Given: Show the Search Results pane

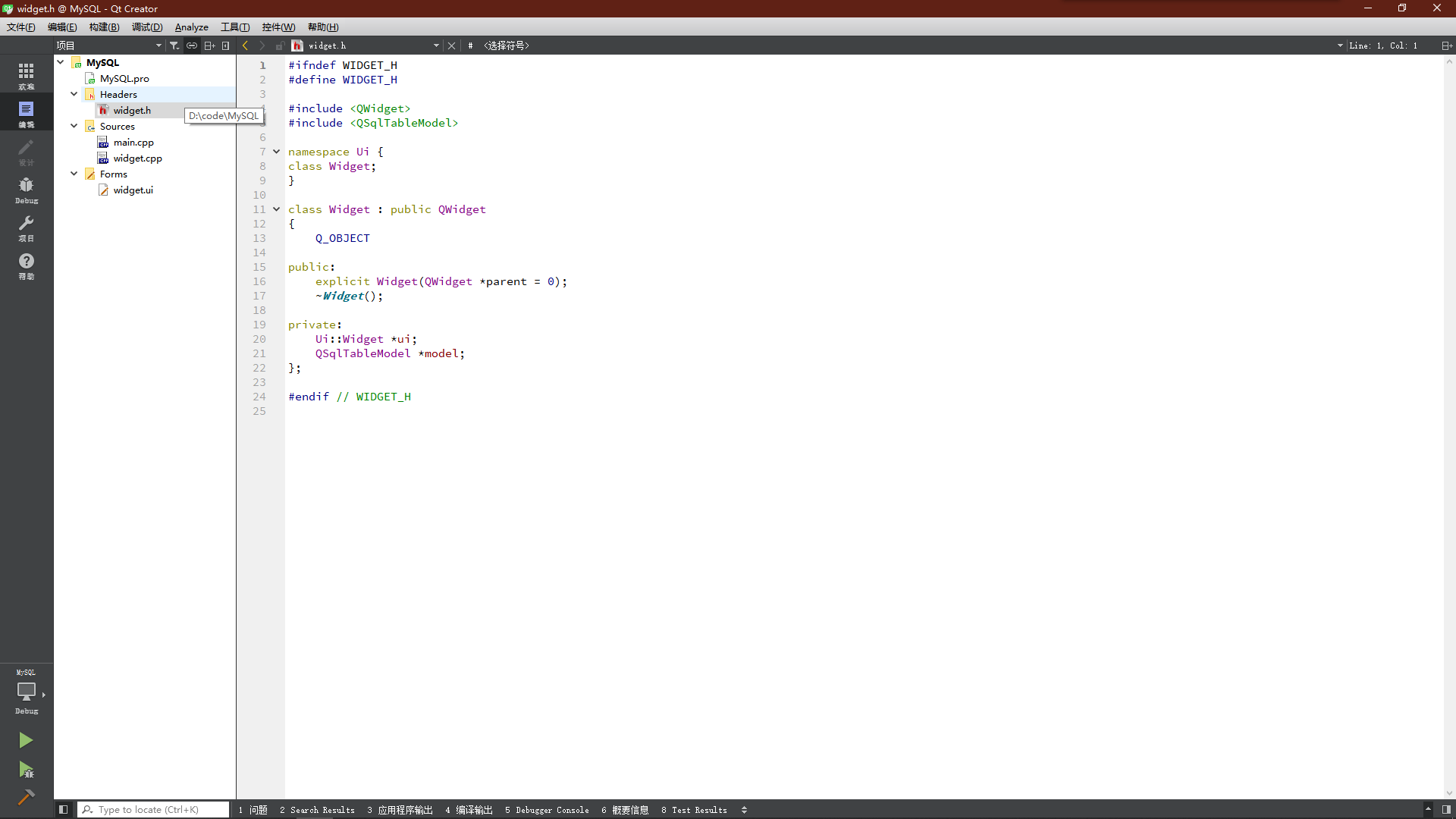Looking at the screenshot, I should click(x=317, y=810).
